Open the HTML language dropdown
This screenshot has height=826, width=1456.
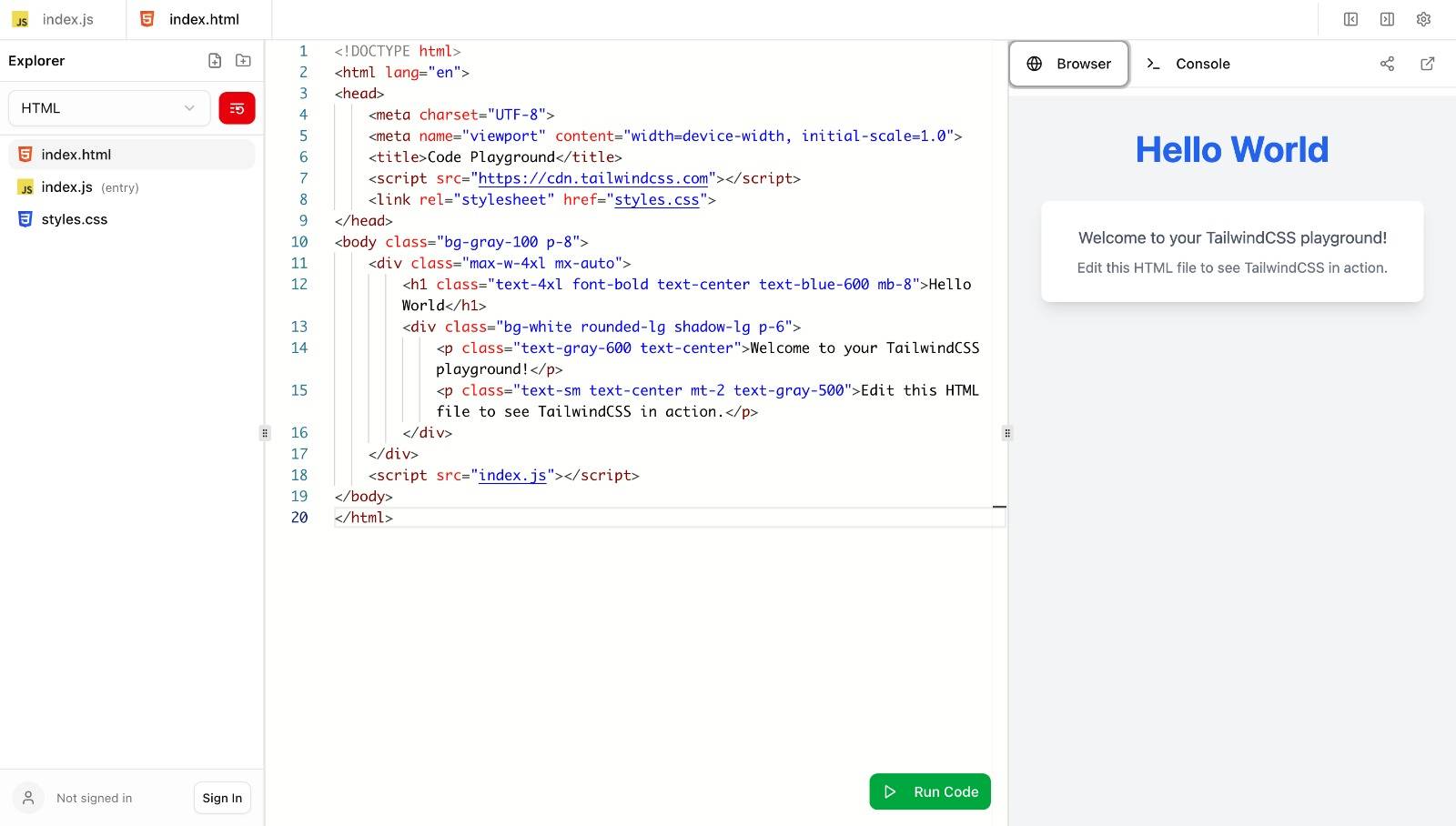(x=108, y=107)
